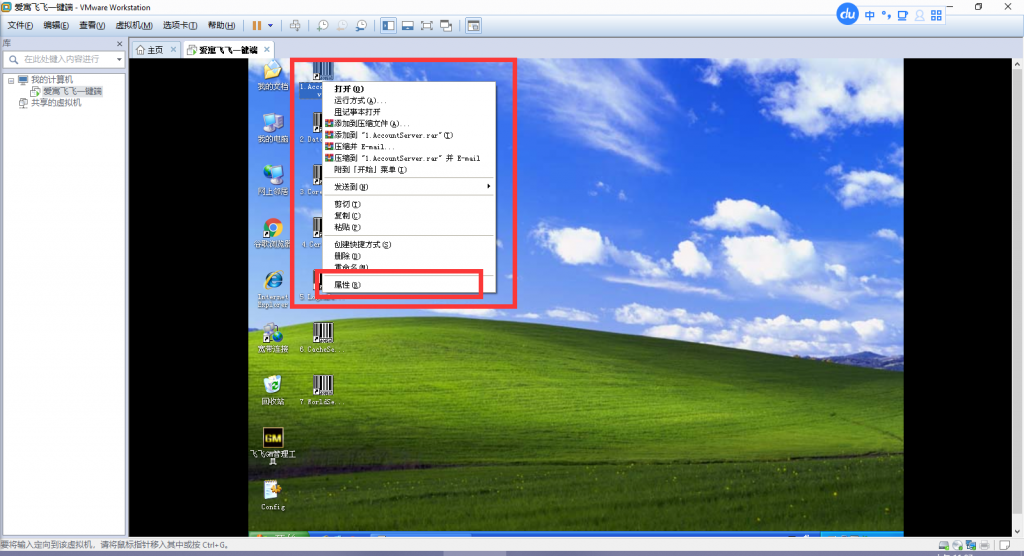Screen dimensions: 1024x556
Task: Open the 文件(F) menu
Action: (20, 25)
